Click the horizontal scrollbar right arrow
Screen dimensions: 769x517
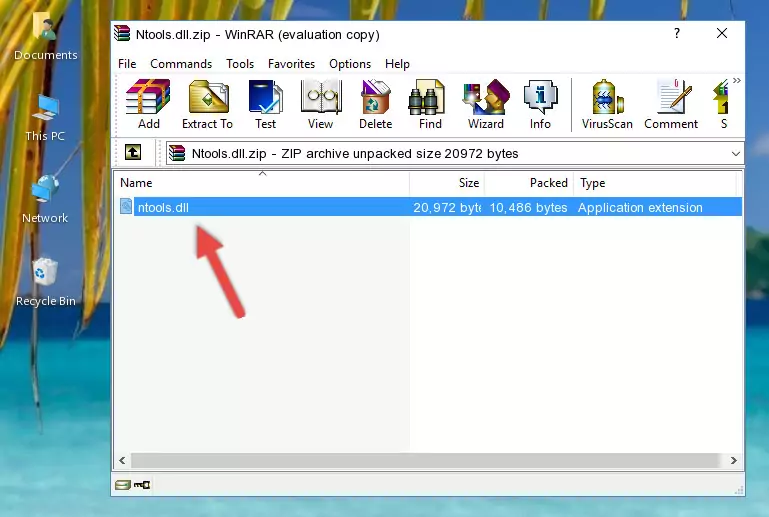733,460
